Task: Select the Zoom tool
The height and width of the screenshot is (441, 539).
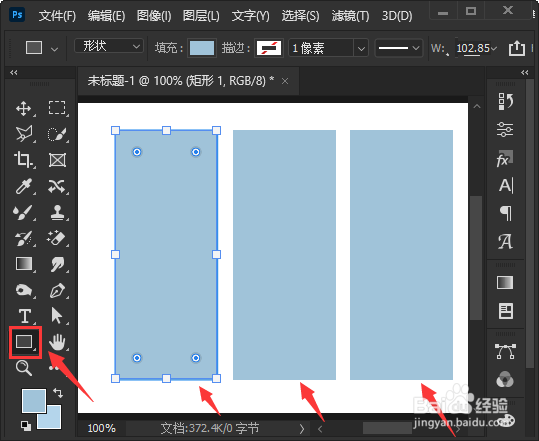Action: (24, 368)
